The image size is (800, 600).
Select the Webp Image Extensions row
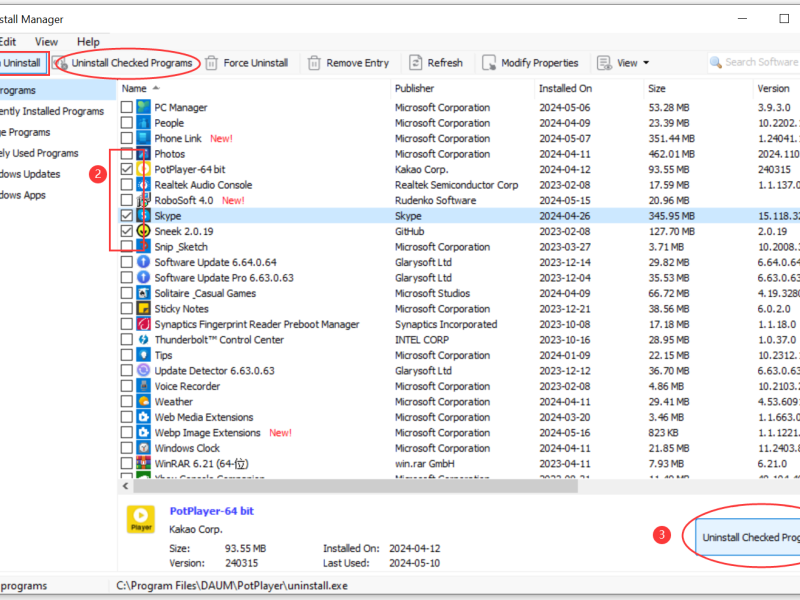coord(459,433)
